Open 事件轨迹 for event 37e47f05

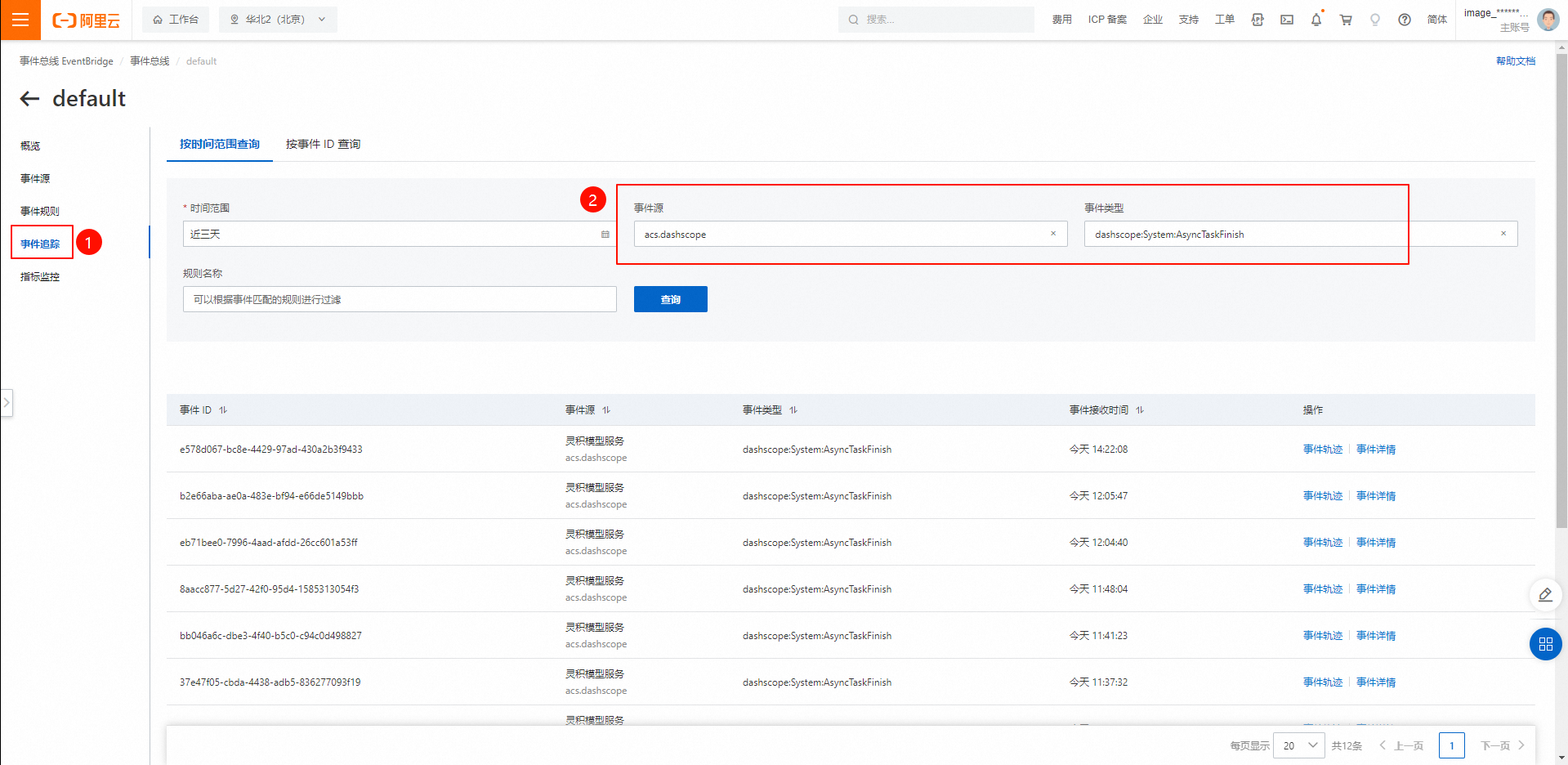pyautogui.click(x=1323, y=682)
